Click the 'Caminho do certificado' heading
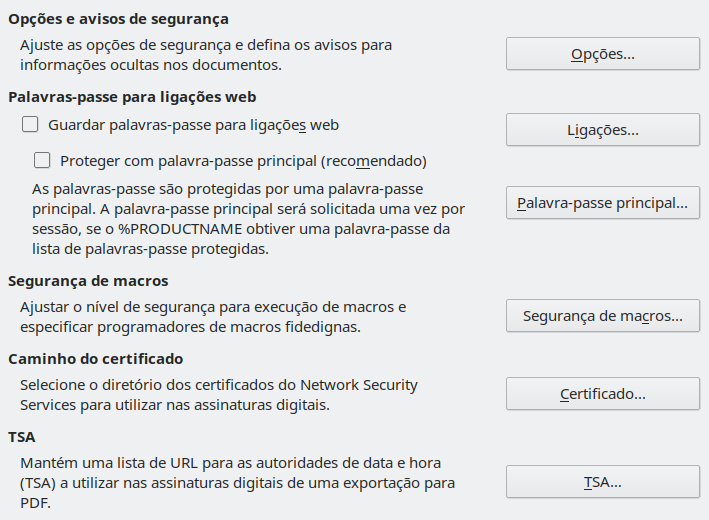709x520 pixels. tap(95, 359)
